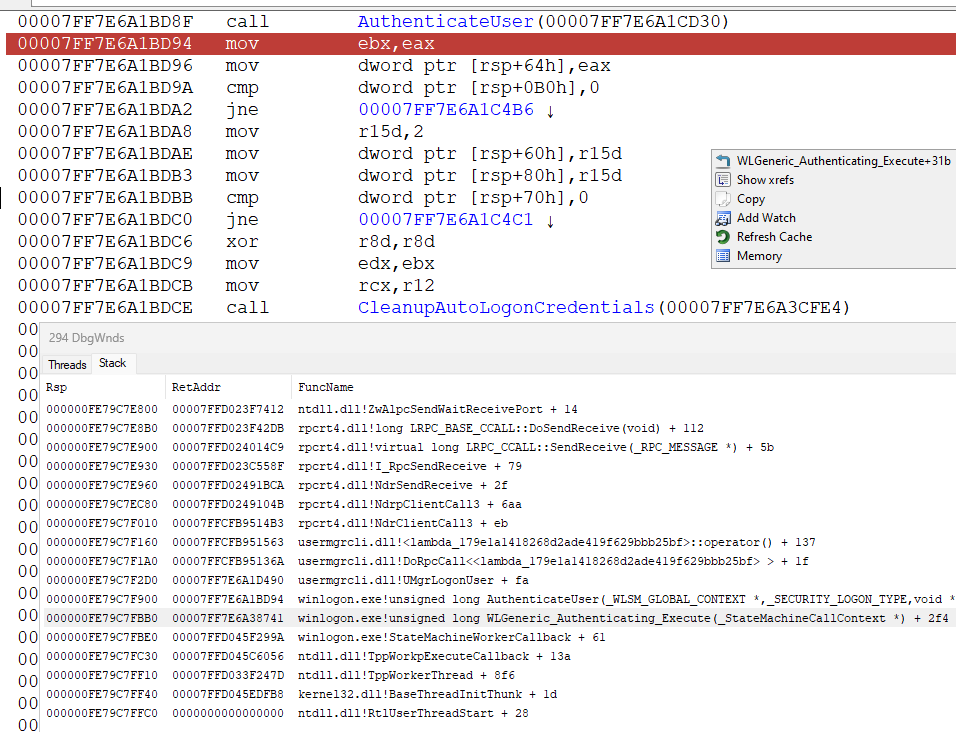Viewport: 956px width, 732px height.
Task: Click RetAddr value 00007FF7E6A38741
Action: (x=228, y=618)
